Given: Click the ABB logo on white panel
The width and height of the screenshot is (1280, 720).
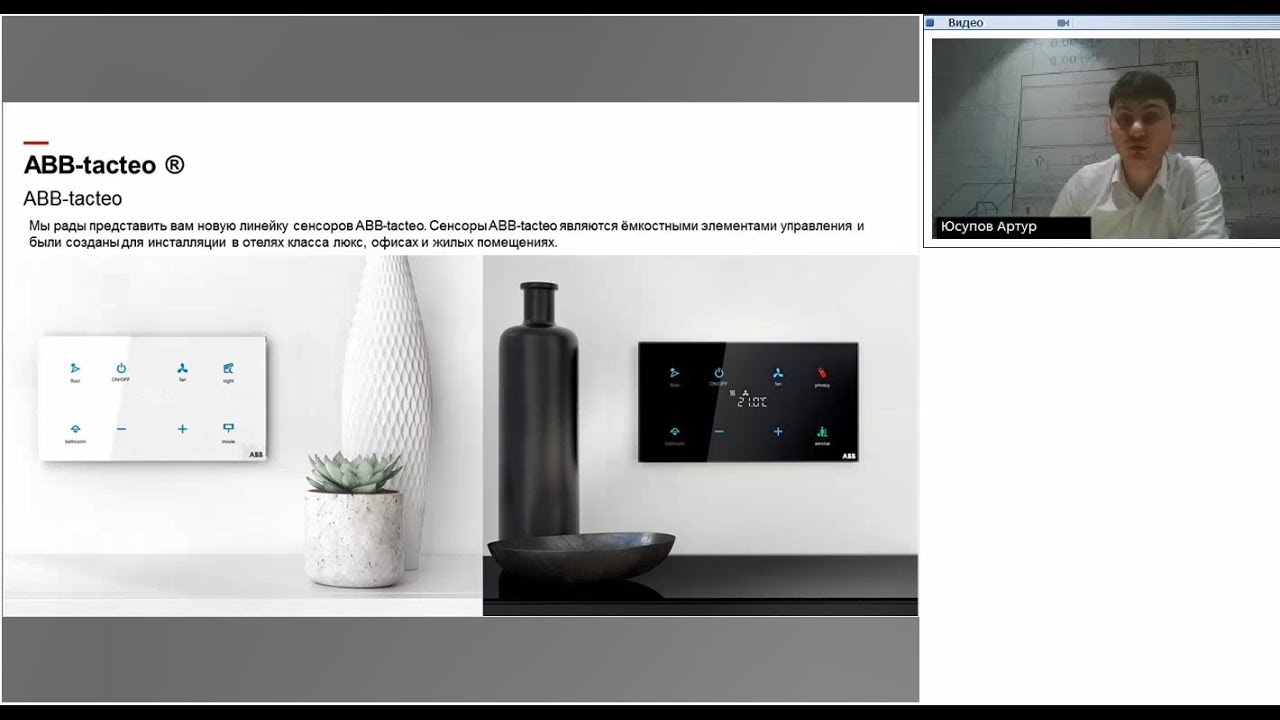Looking at the screenshot, I should (x=255, y=453).
